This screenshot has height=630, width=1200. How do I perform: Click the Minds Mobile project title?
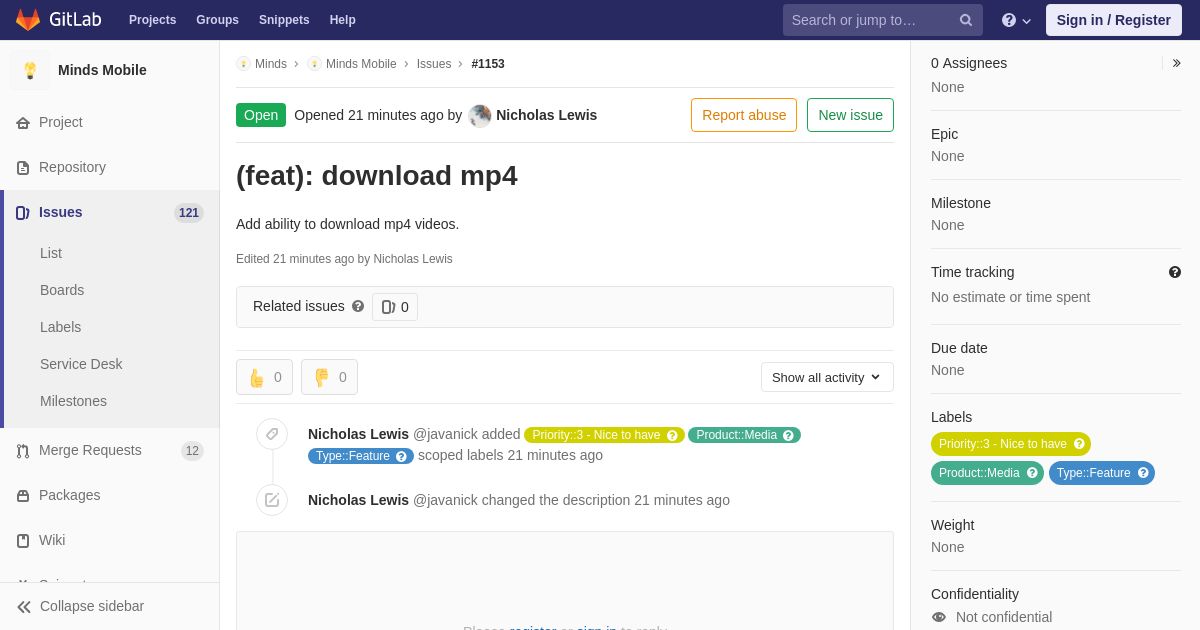coord(102,70)
